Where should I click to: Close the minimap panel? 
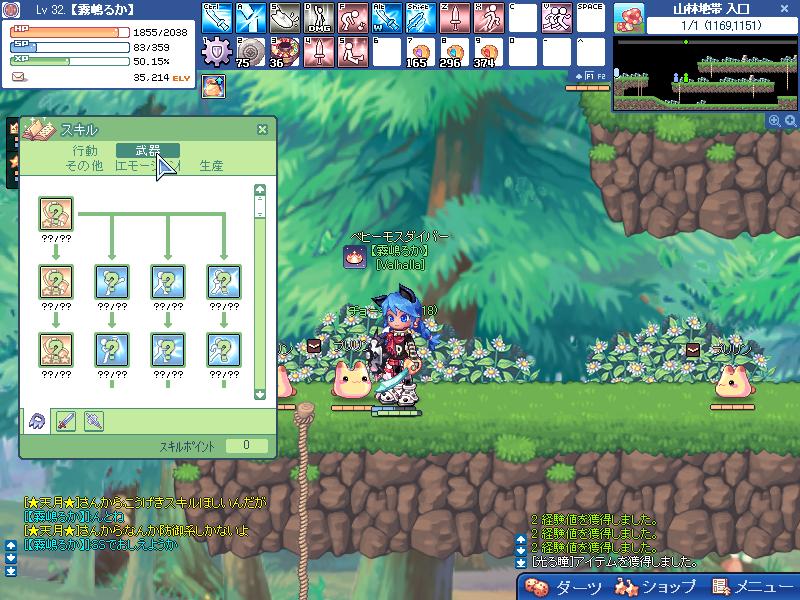[785, 9]
